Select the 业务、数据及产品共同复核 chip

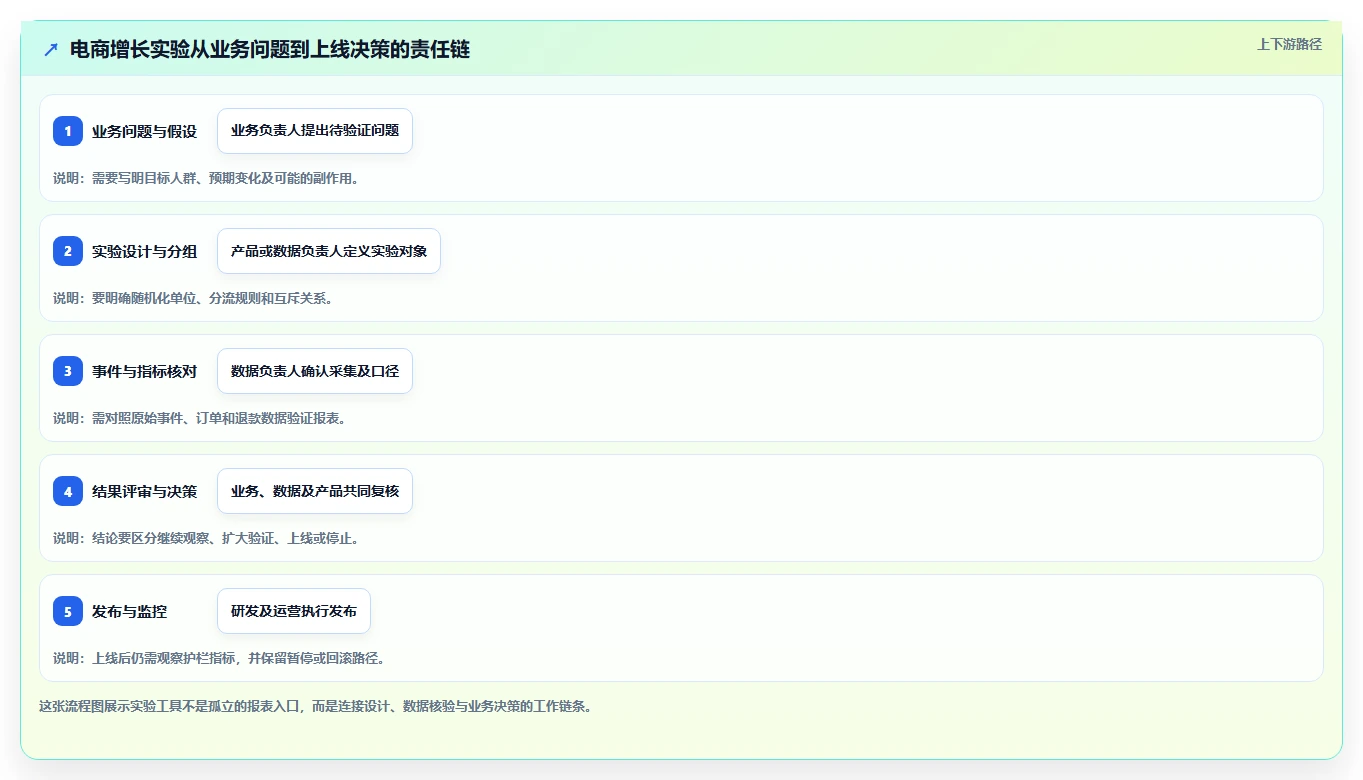pos(315,491)
